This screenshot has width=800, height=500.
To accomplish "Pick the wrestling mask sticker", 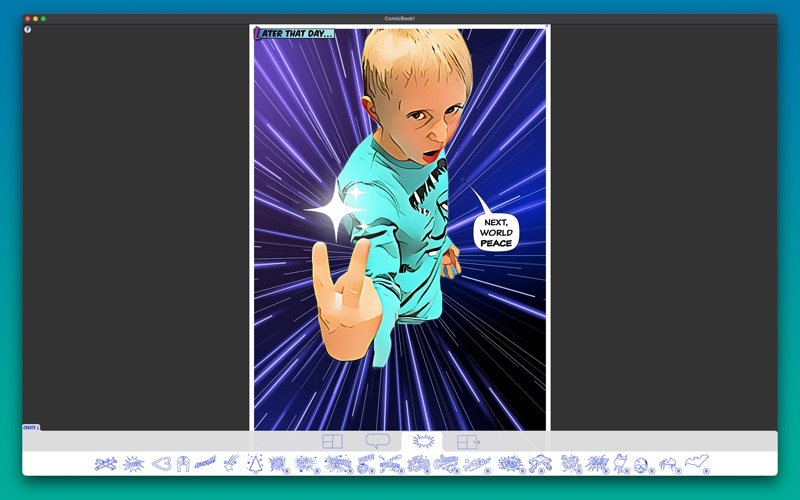I will [x=183, y=464].
